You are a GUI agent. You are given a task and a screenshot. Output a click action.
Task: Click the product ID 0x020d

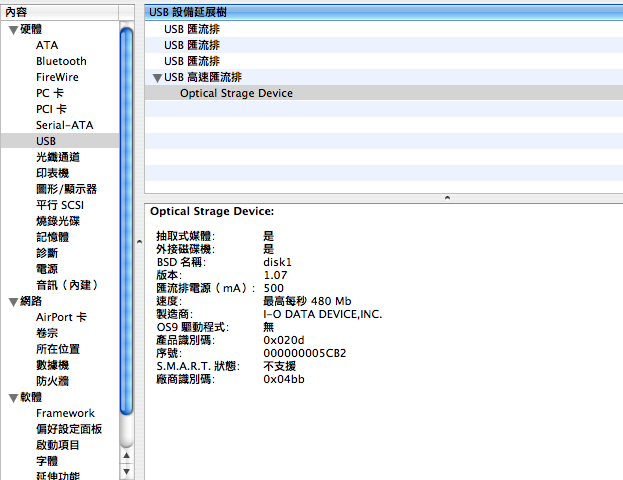pyautogui.click(x=284, y=341)
